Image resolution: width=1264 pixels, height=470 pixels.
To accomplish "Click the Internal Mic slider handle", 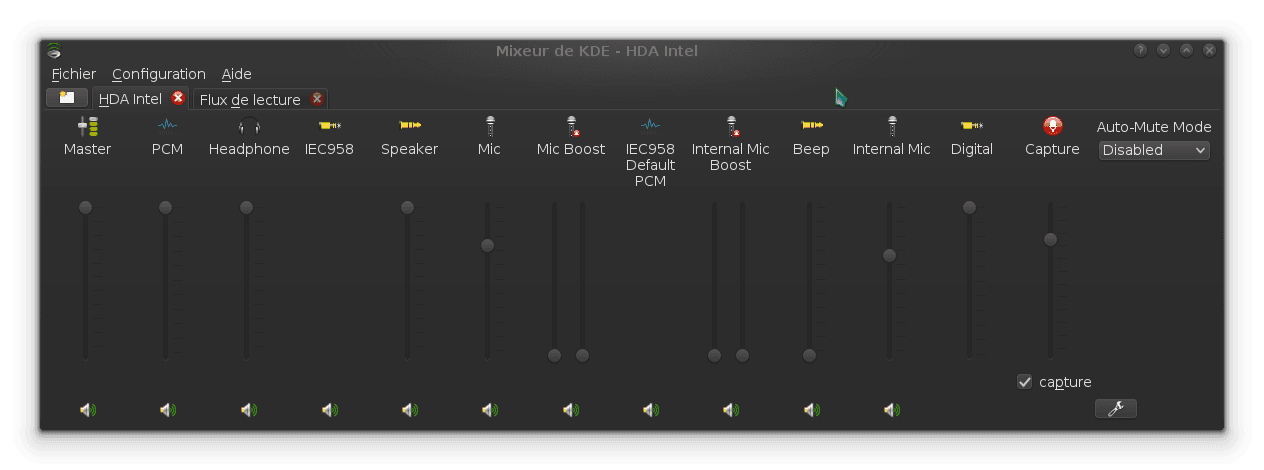I will tap(890, 256).
